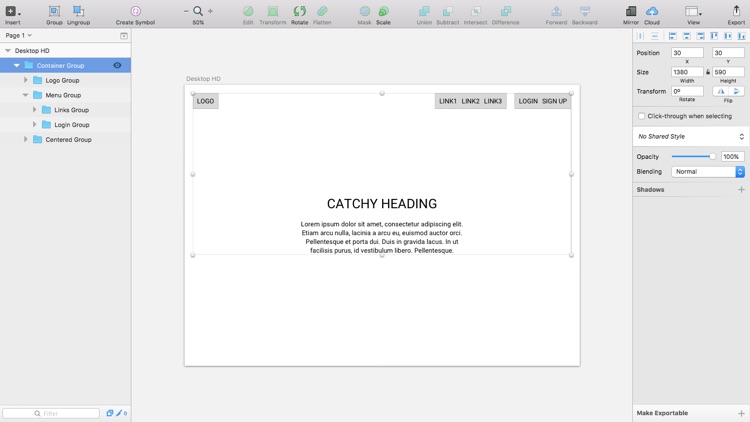The width and height of the screenshot is (750, 422).
Task: Click the Create Symbol icon
Action: [135, 11]
